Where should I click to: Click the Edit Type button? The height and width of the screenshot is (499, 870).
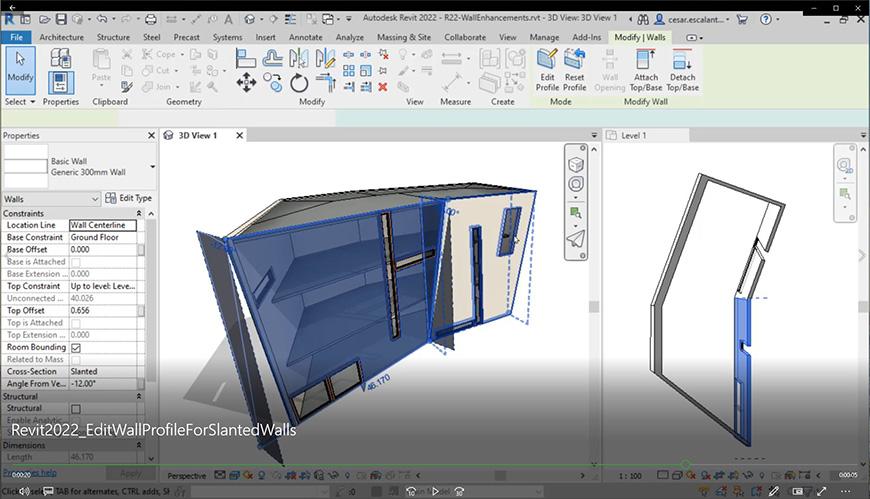(x=129, y=198)
